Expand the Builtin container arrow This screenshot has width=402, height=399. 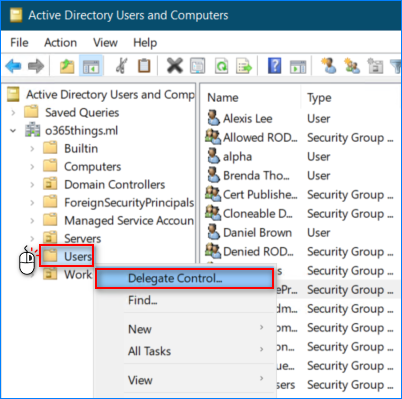click(x=32, y=149)
